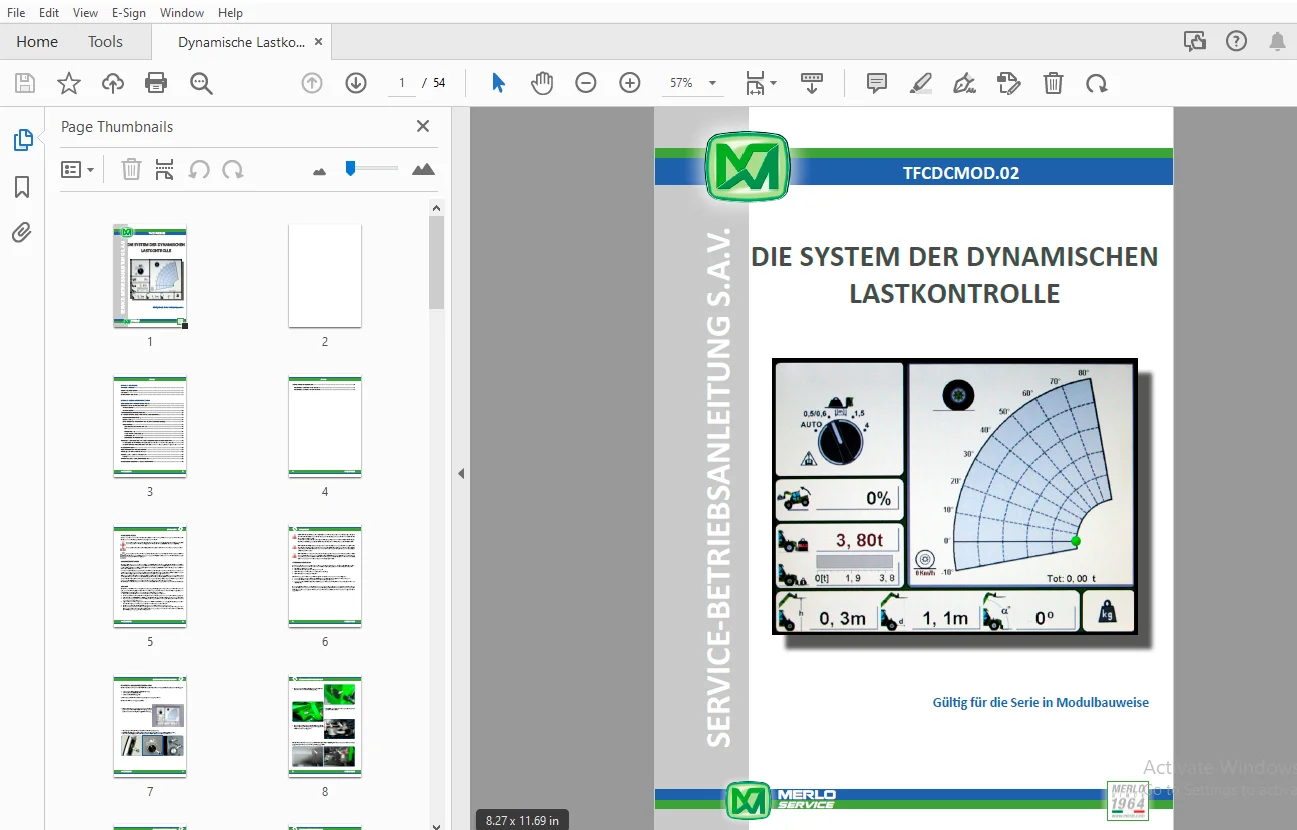Open the Help question mark icon

click(x=1237, y=41)
